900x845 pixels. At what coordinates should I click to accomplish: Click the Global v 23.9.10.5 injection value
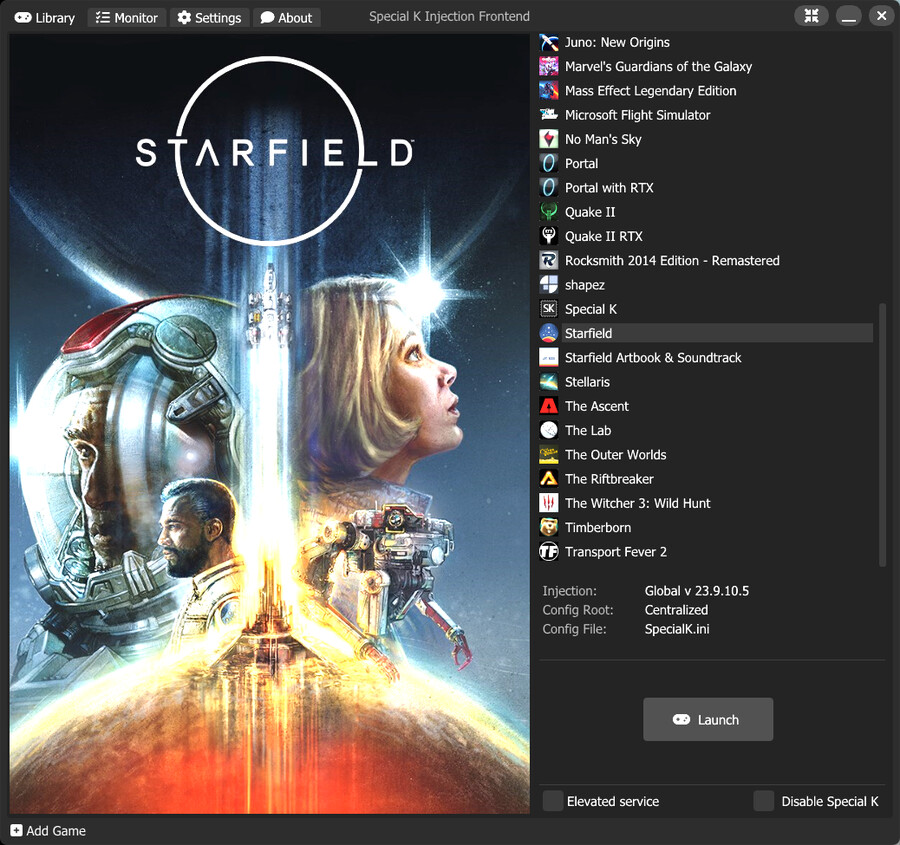[x=697, y=591]
